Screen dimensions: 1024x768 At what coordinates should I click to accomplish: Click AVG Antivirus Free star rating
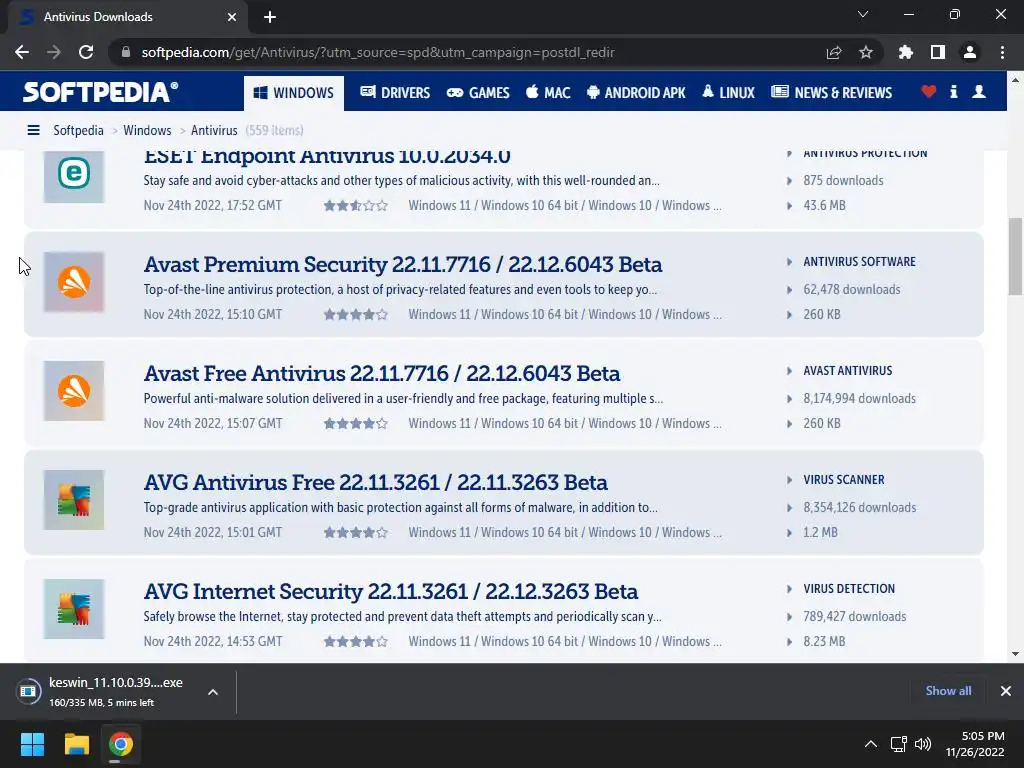(x=356, y=533)
